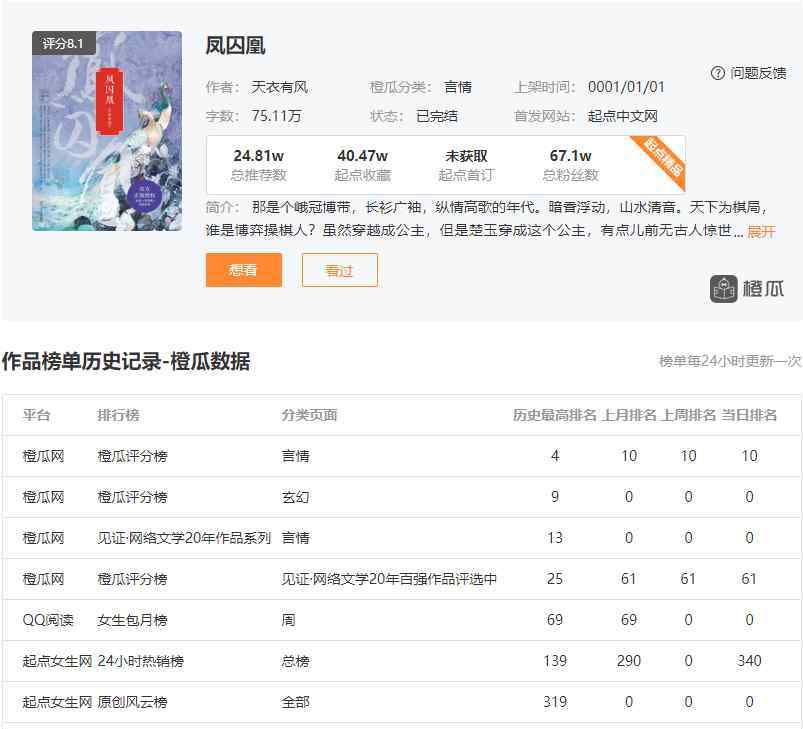This screenshot has height=729, width=803.
Task: Click author name 天衣有风
Action: pos(280,87)
